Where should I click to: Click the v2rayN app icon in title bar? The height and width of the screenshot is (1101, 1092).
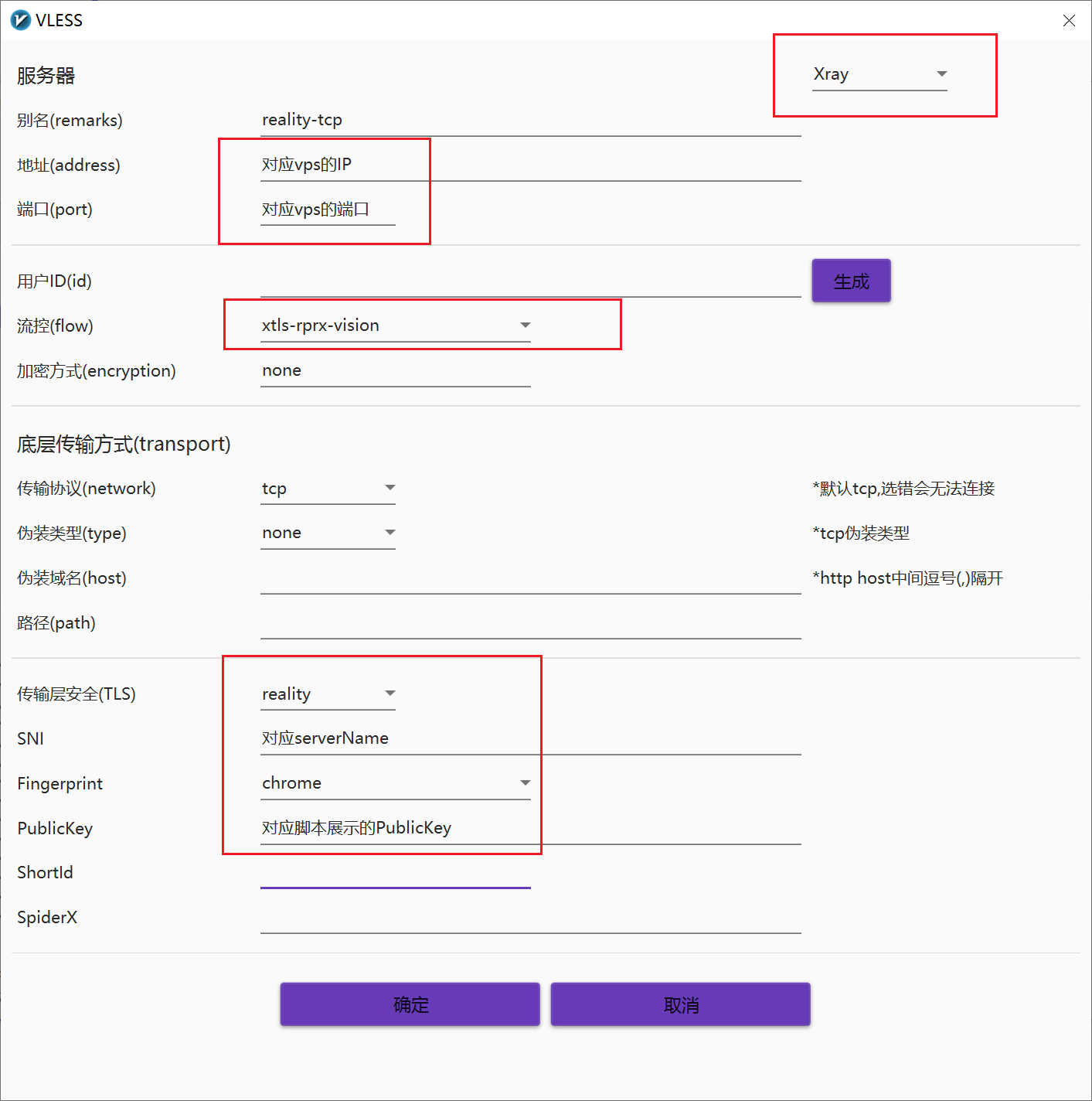click(20, 20)
